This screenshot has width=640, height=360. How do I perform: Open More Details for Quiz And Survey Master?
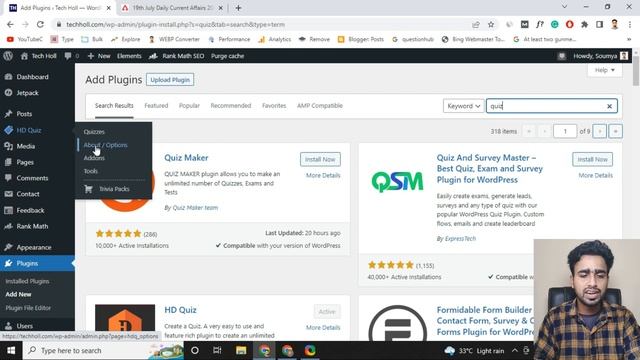click(x=596, y=176)
